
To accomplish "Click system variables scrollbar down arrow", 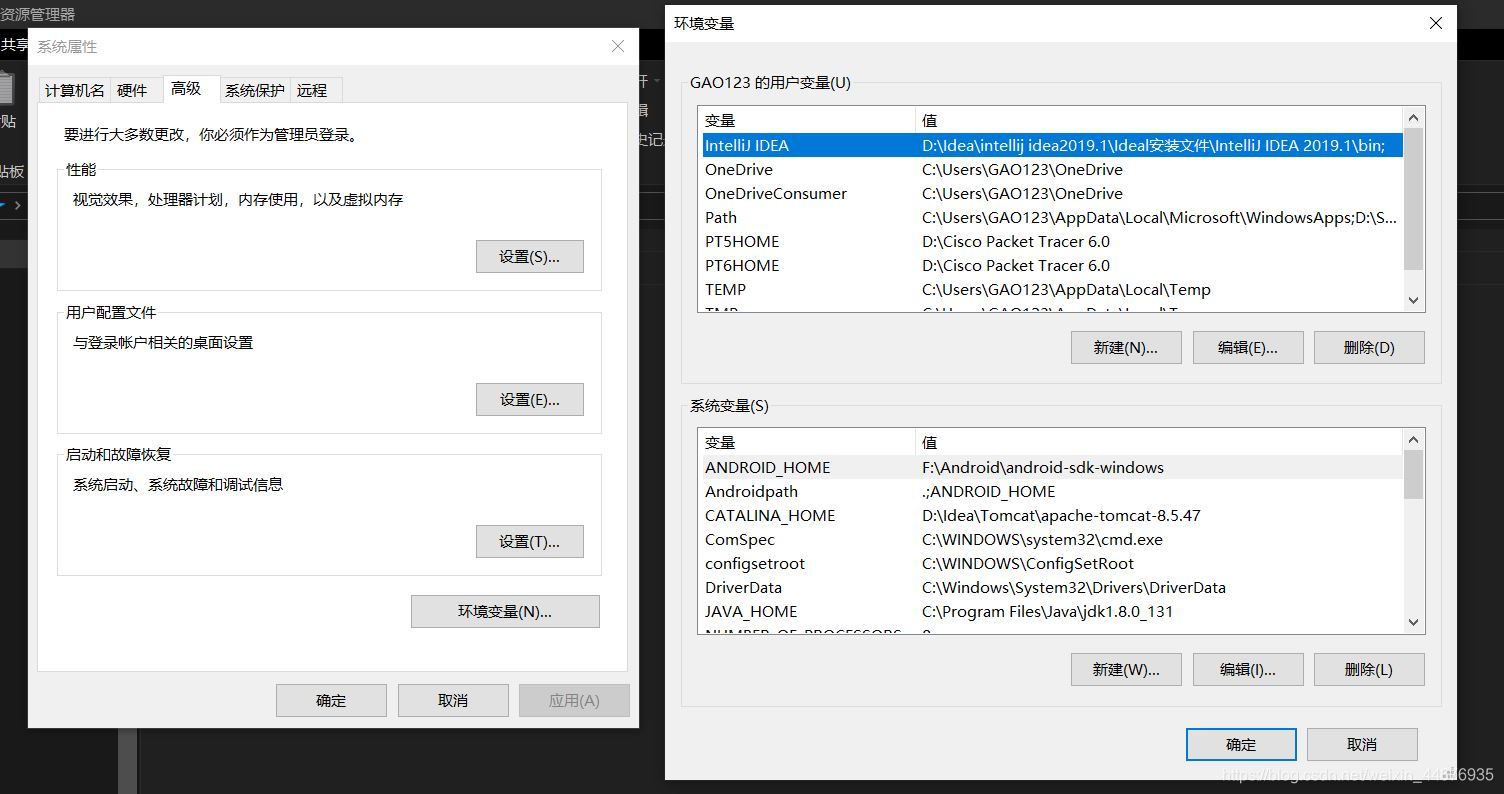I will 1413,622.
